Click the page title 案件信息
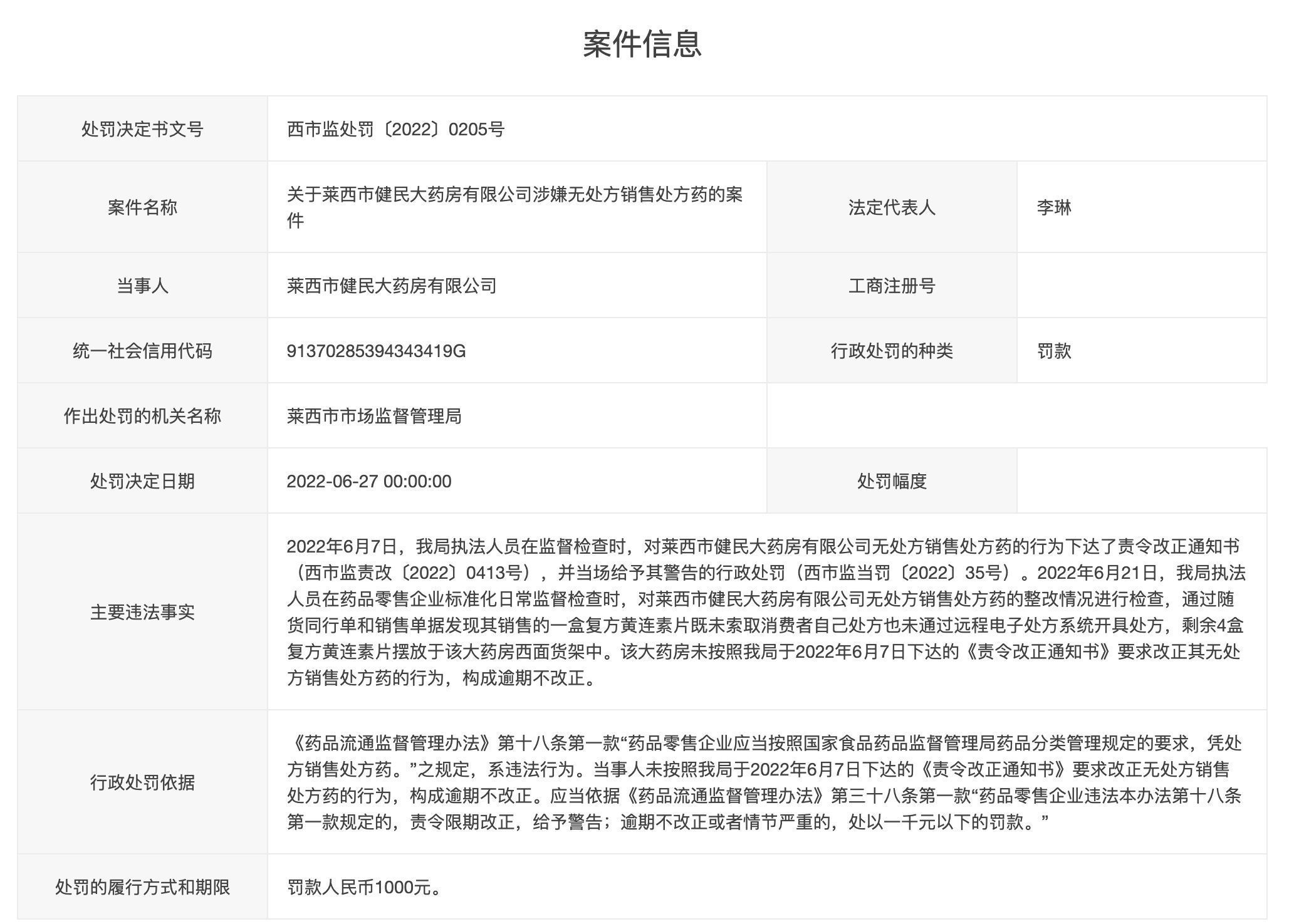The width and height of the screenshot is (1294, 924). [x=644, y=44]
